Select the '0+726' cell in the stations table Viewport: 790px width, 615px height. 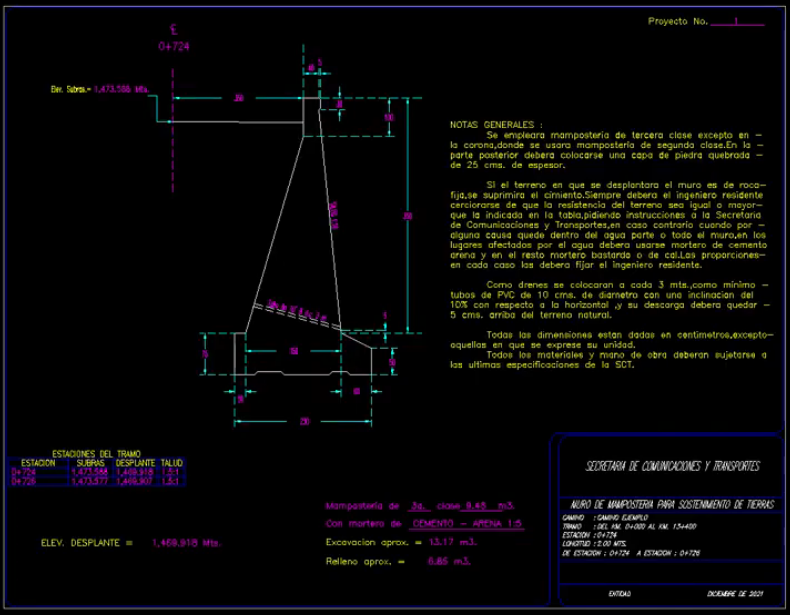[24, 481]
